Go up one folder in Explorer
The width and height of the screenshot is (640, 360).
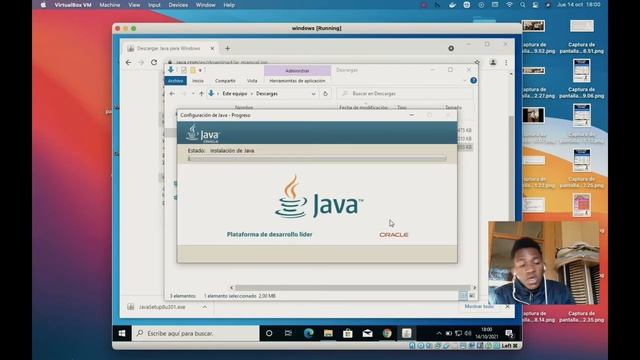coord(201,93)
